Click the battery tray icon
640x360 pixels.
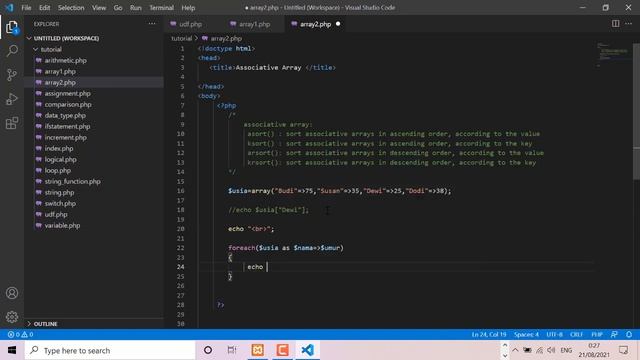pyautogui.click(x=527, y=350)
